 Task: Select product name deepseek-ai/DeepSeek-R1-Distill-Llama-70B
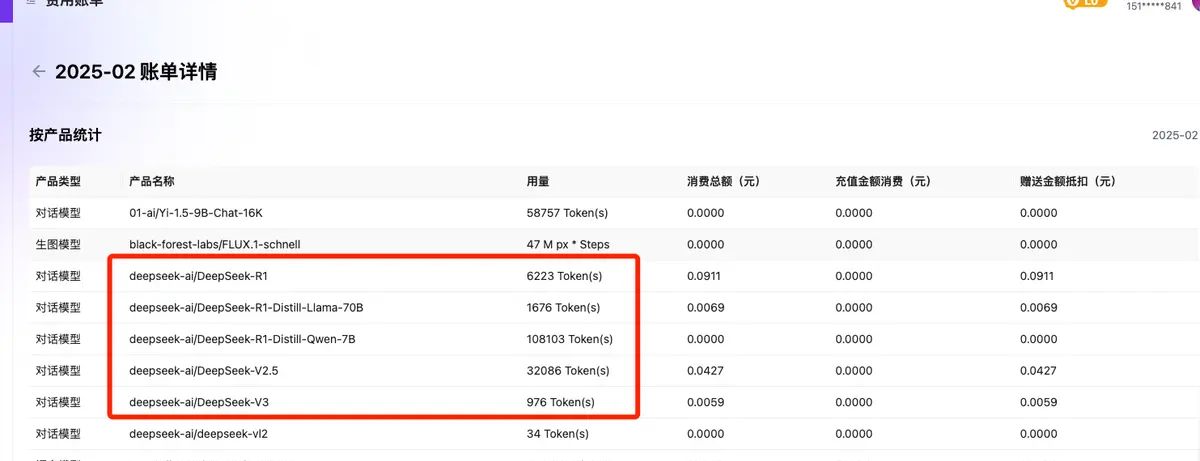[246, 307]
